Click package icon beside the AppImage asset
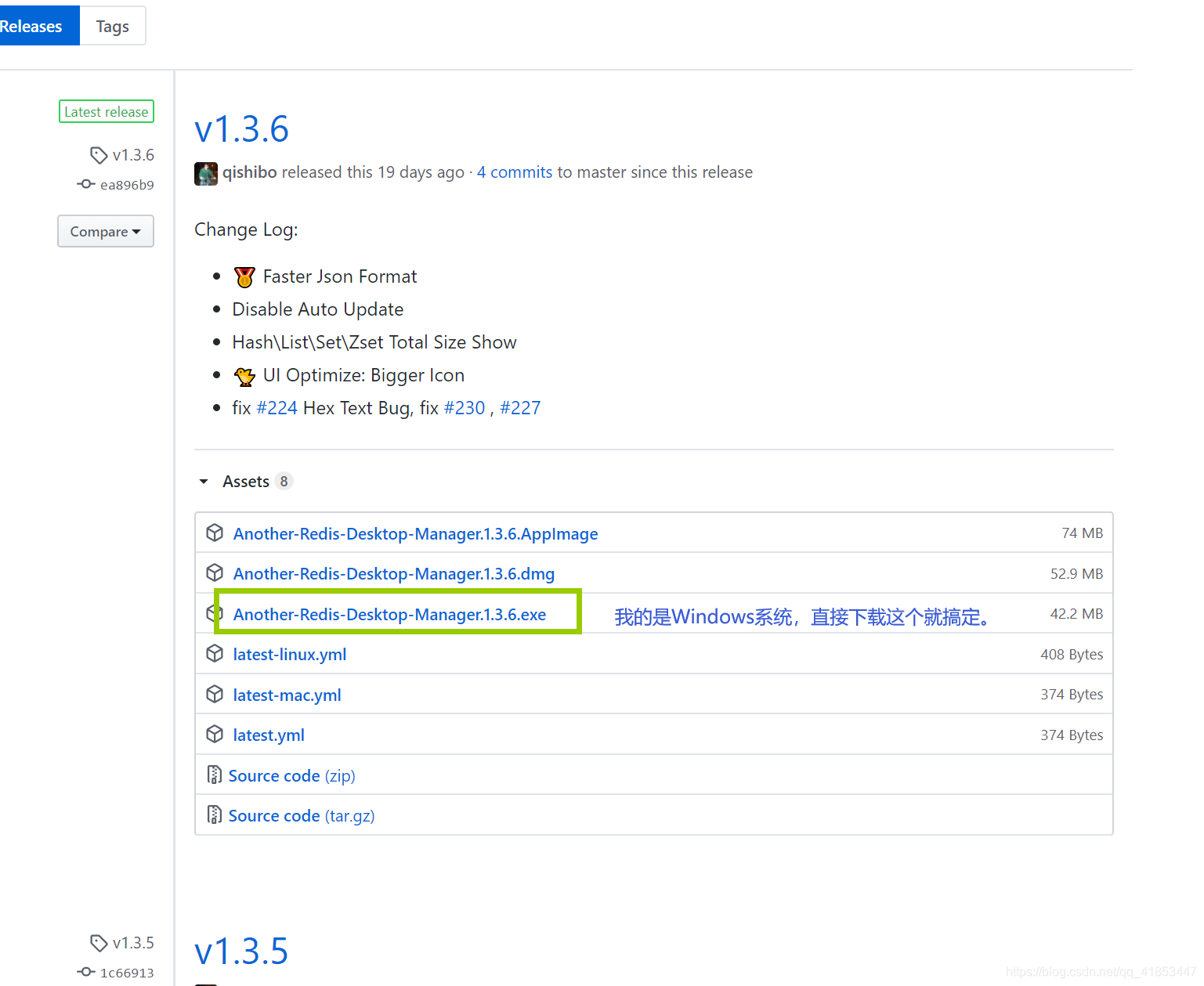Screen dimensions: 1204x986 215,533
